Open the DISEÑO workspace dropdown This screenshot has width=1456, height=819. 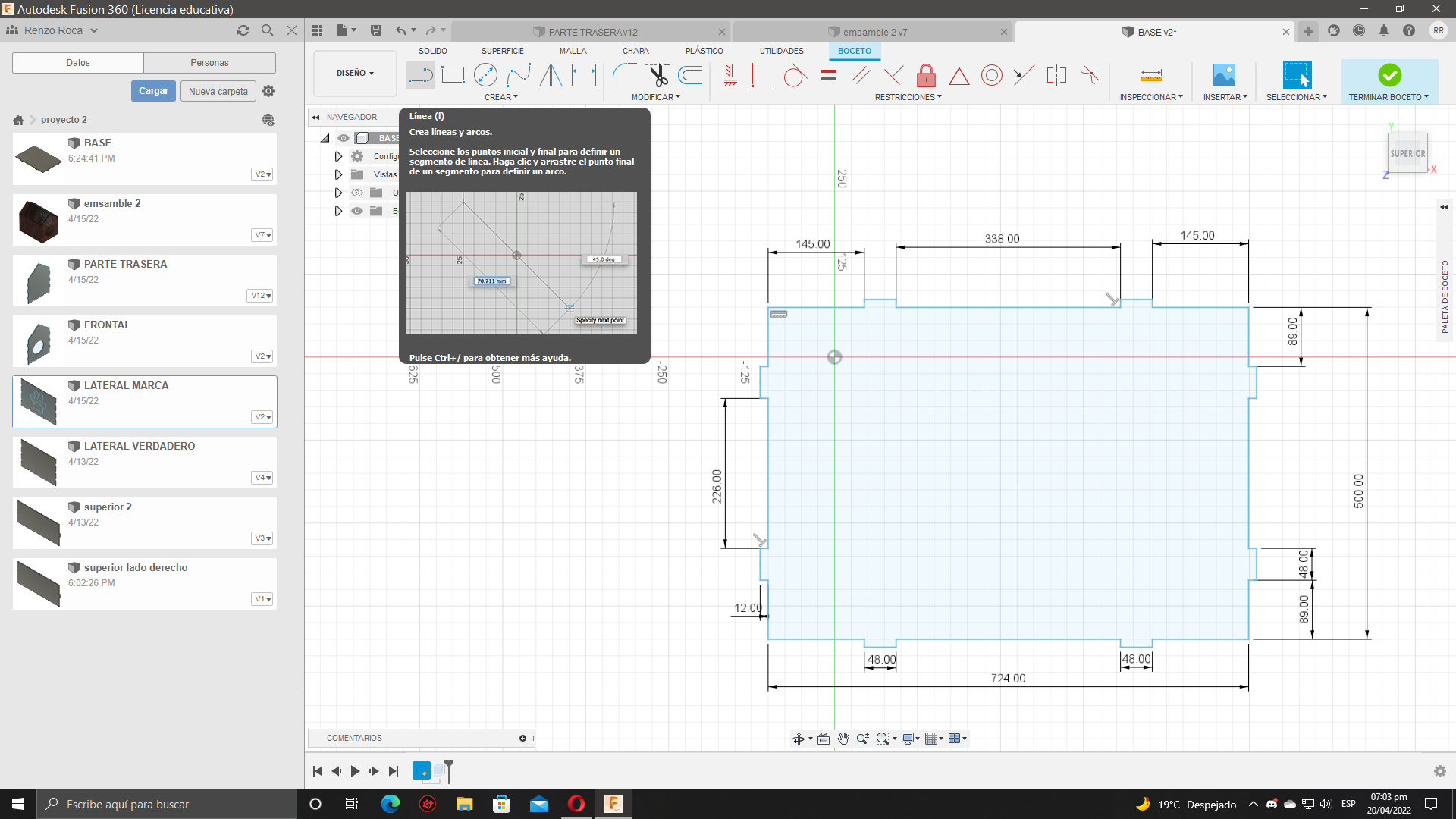click(355, 74)
